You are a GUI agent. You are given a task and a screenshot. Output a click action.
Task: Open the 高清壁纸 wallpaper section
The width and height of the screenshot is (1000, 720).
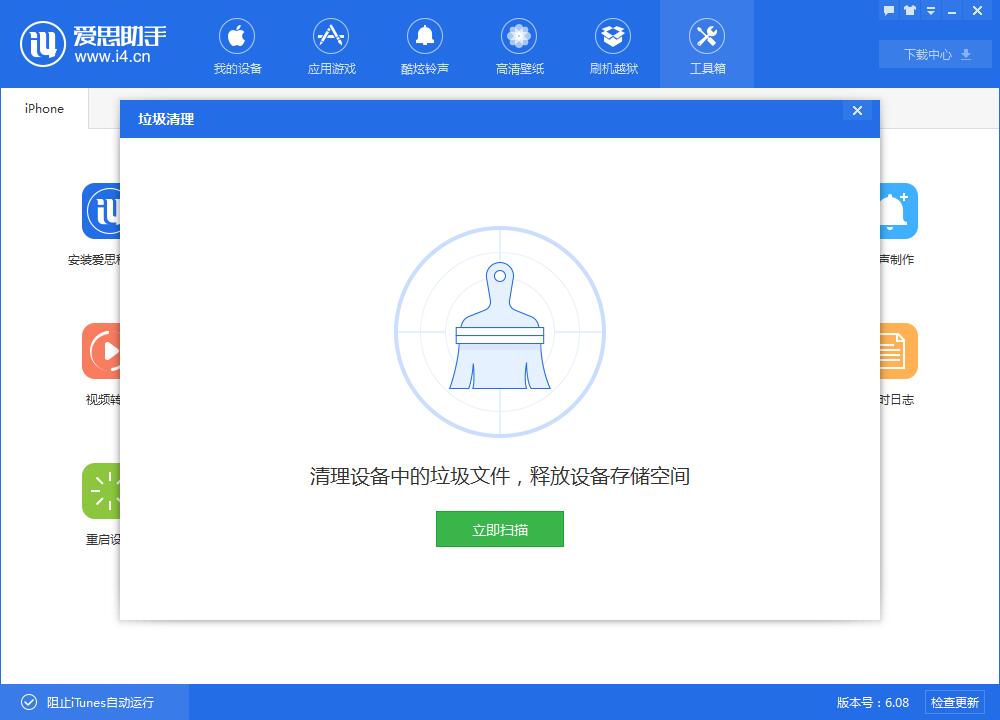tap(518, 45)
